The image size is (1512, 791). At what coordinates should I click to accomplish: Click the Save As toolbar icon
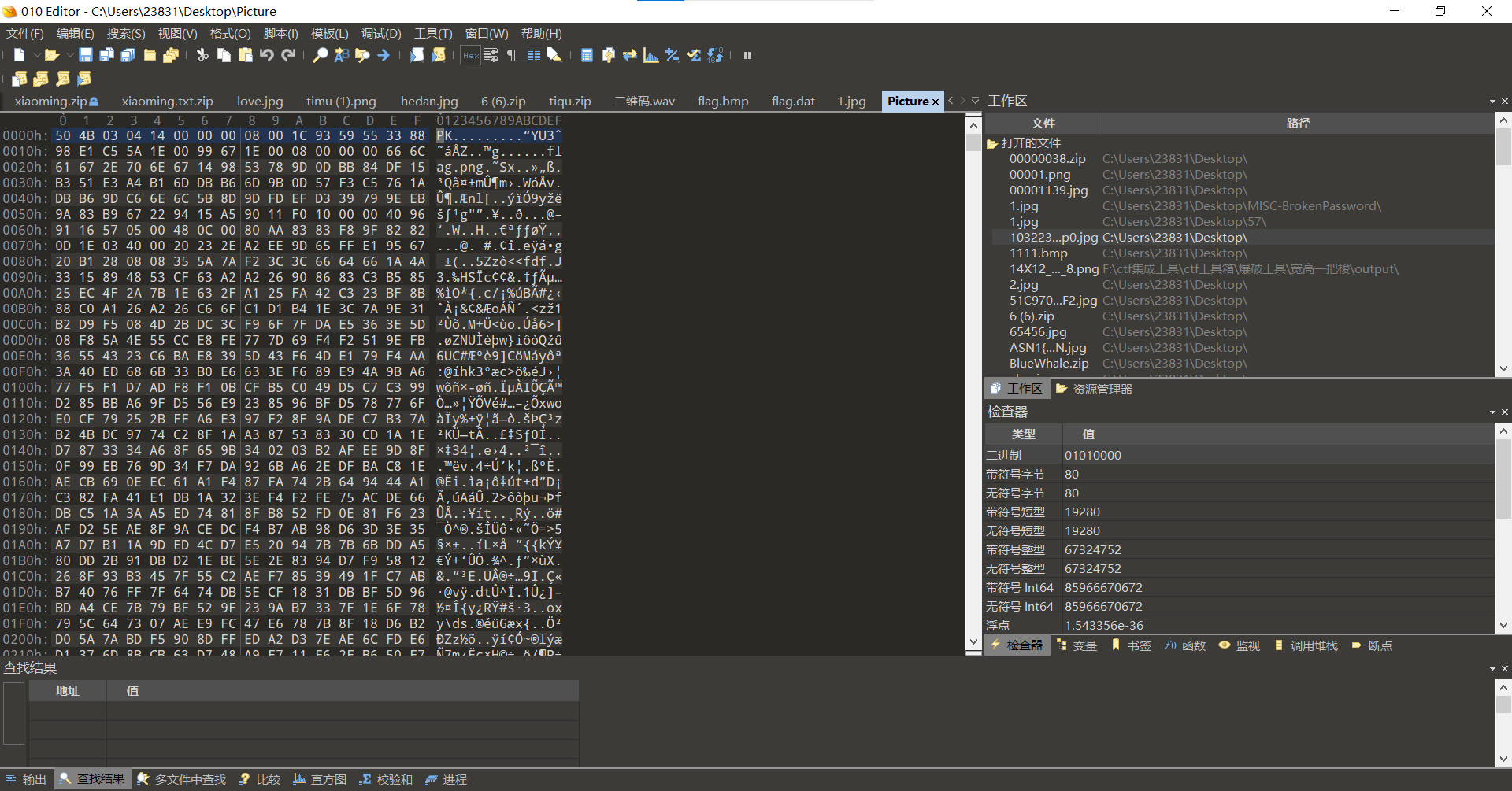[x=106, y=55]
